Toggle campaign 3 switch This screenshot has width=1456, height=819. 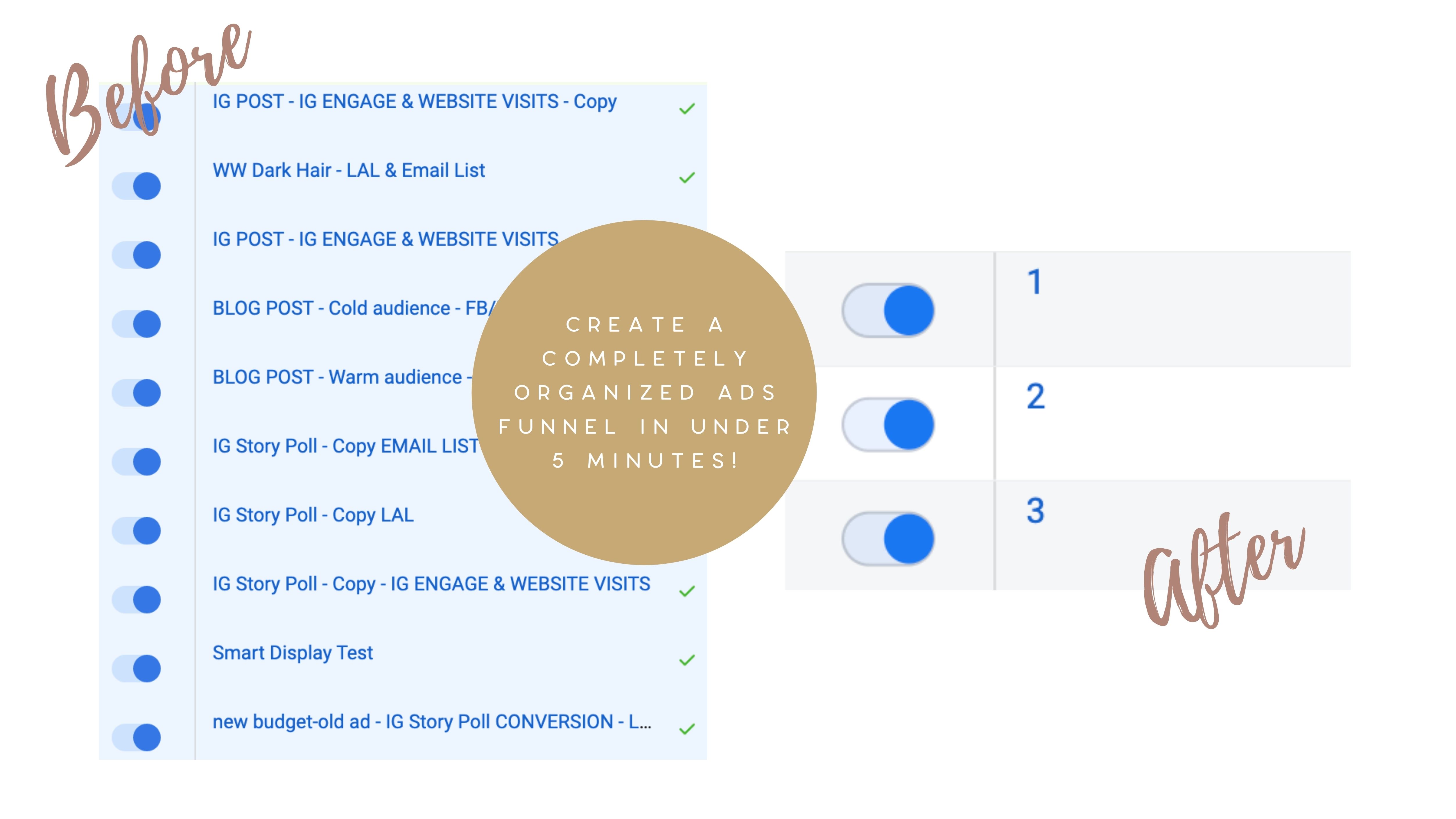888,539
